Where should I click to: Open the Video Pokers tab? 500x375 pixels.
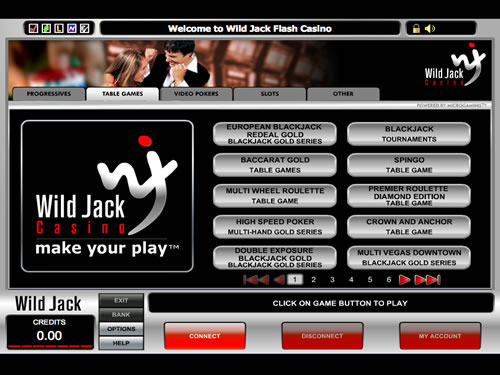196,94
